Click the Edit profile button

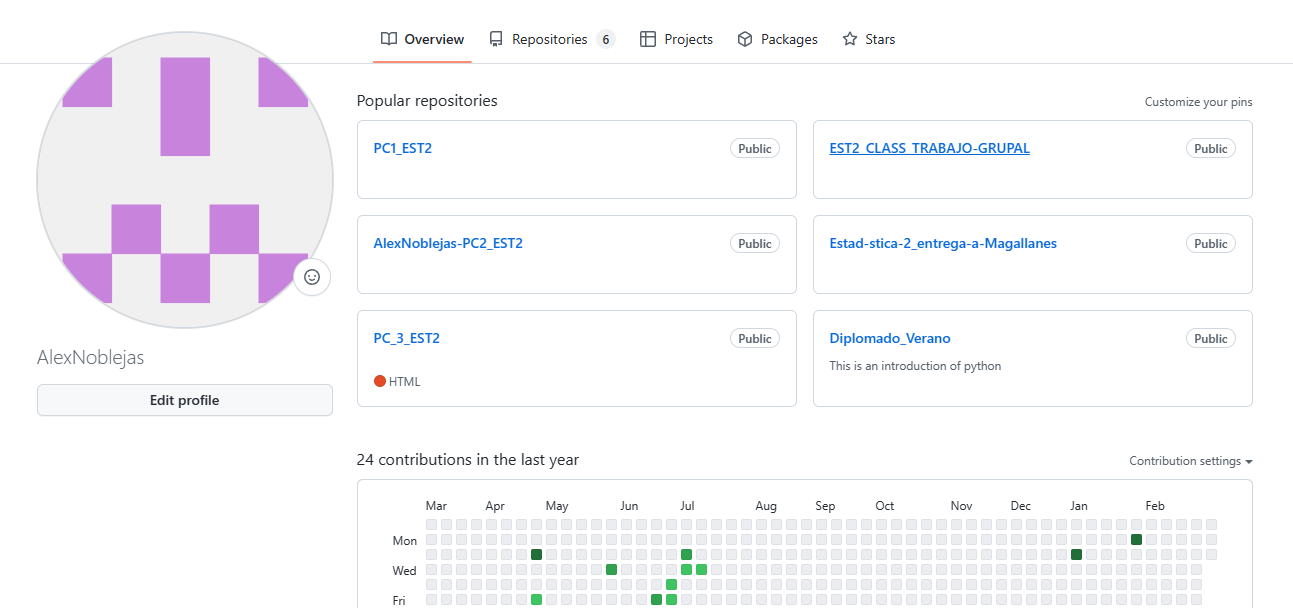pos(185,400)
